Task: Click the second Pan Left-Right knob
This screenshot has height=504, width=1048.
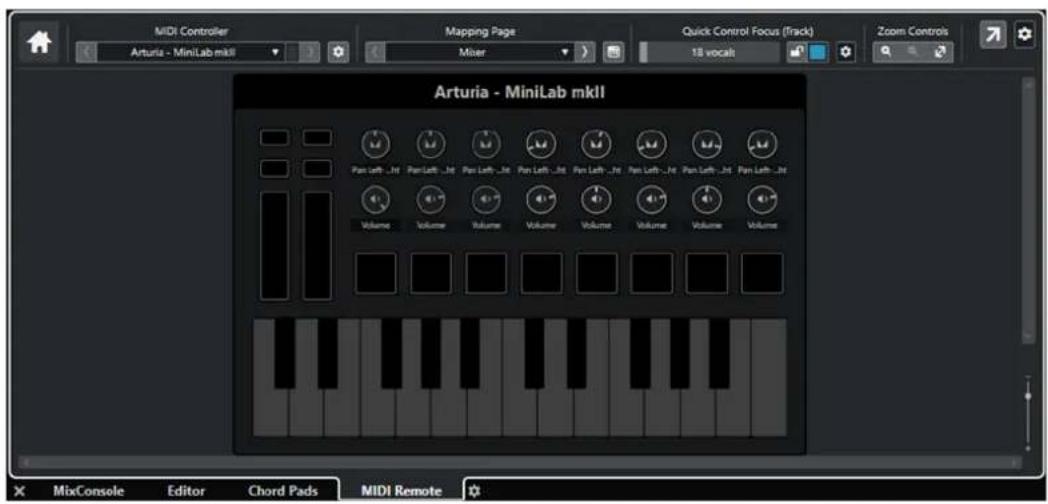Action: 430,144
